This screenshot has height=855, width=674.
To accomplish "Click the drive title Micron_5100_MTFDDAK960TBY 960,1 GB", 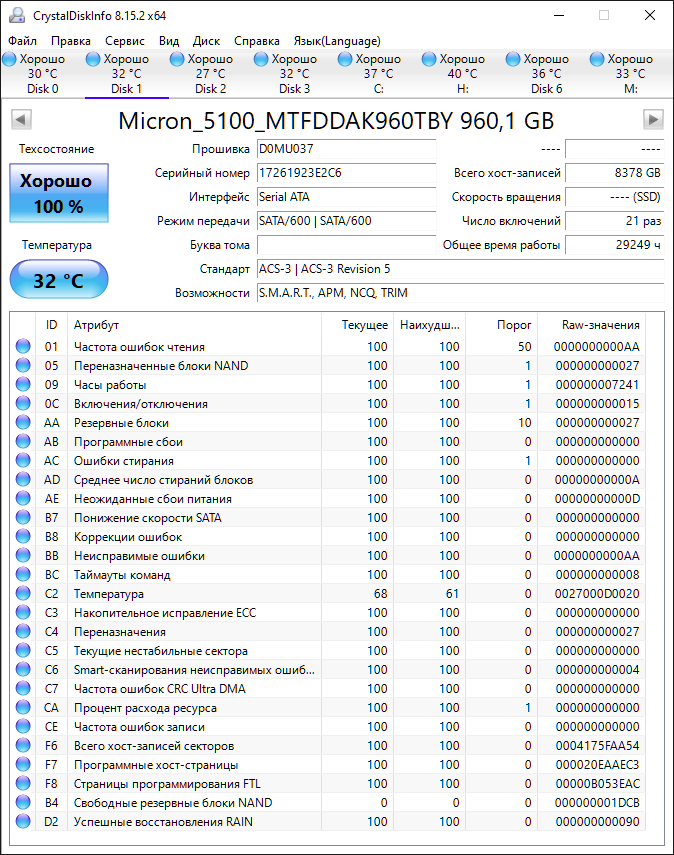I will click(x=336, y=121).
